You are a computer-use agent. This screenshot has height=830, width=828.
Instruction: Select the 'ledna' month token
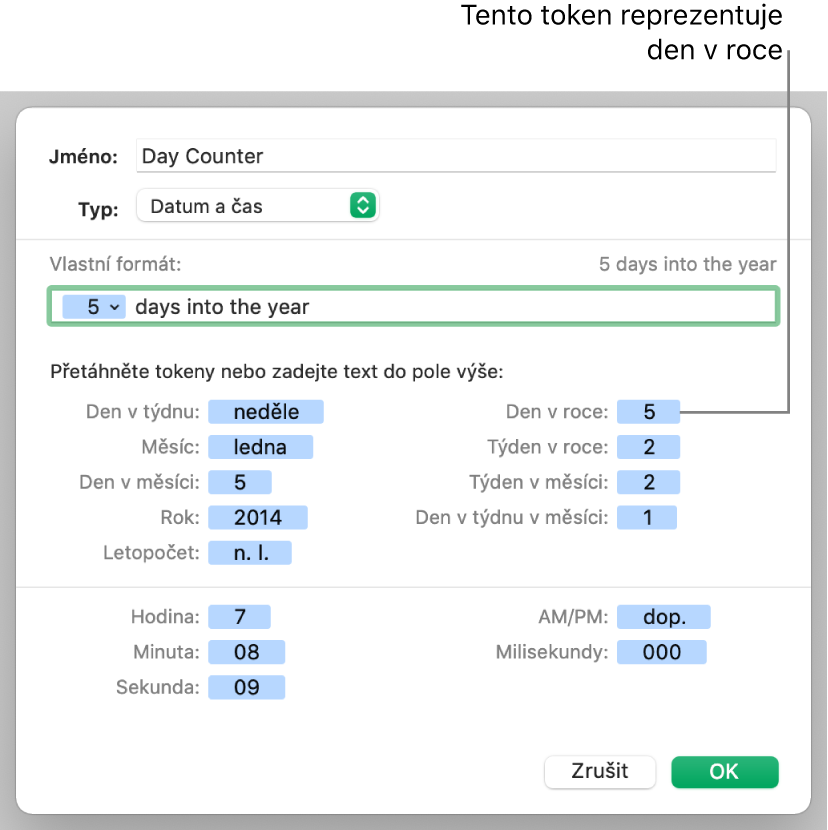coord(260,447)
